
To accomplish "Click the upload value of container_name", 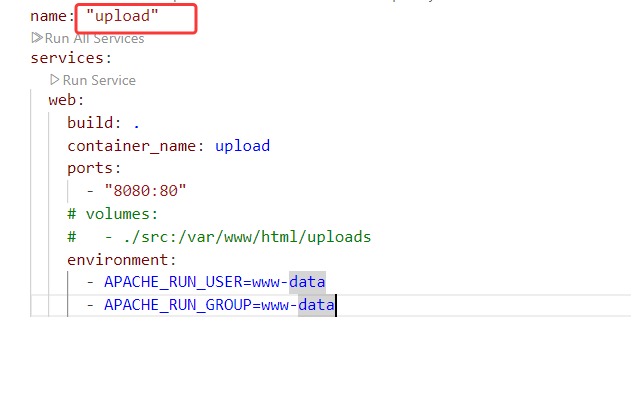I will 242,146.
